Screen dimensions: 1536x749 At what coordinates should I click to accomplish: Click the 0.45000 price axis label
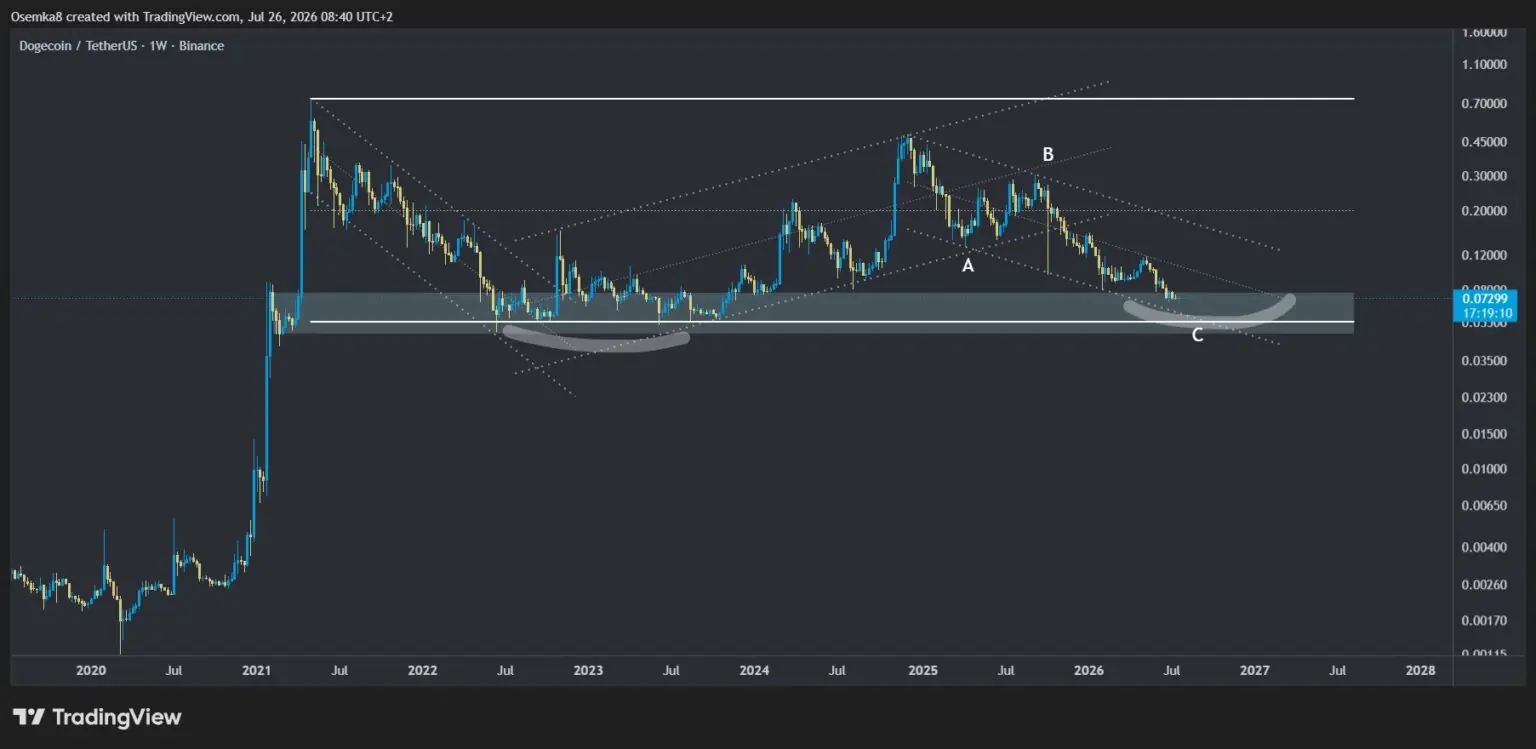[1483, 142]
